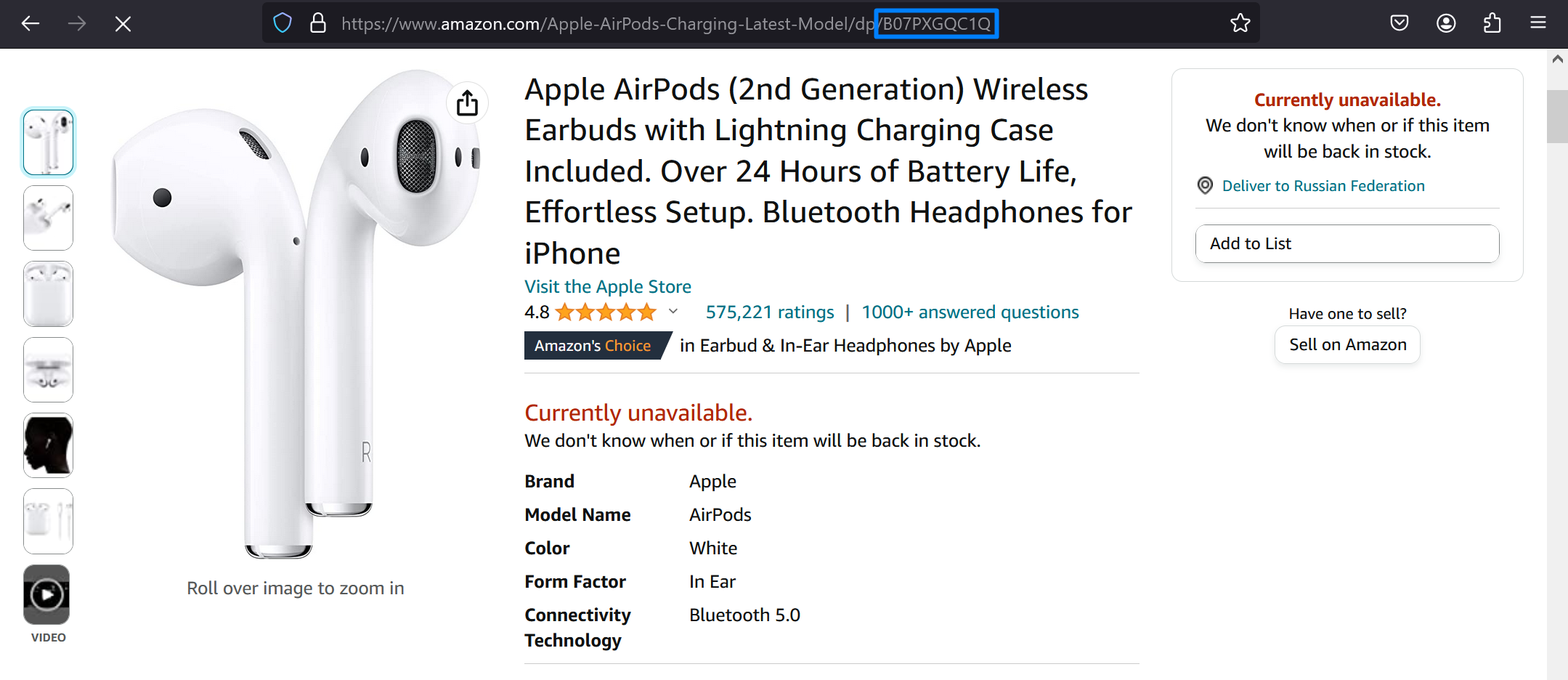Screen dimensions: 1568x680
Task: Expand the star rating breakdown chevron
Action: point(673,312)
